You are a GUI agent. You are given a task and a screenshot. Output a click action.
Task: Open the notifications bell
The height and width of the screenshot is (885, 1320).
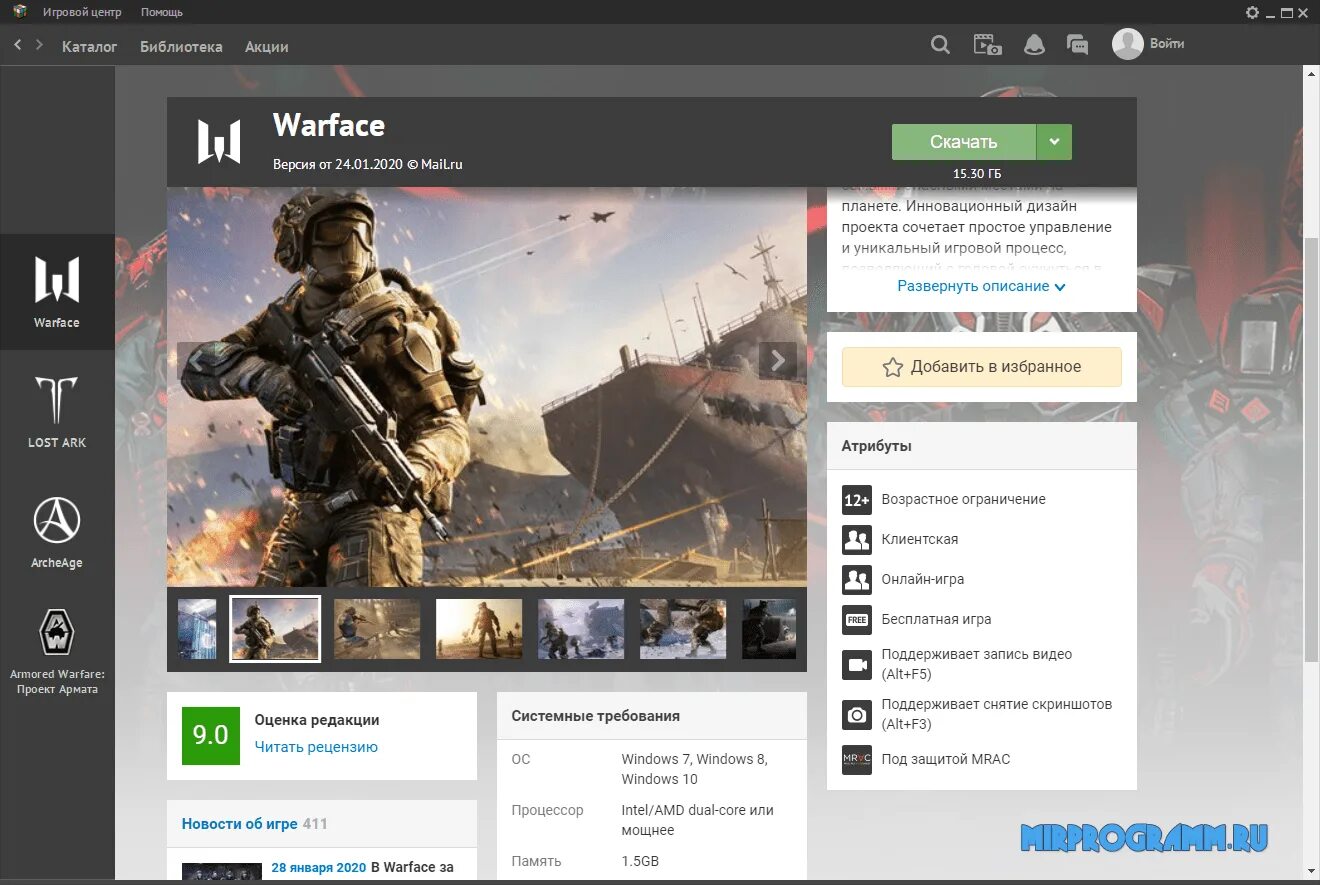point(1034,45)
